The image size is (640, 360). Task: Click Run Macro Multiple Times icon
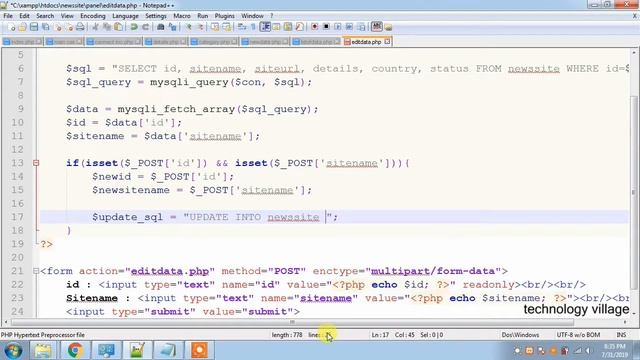(x=349, y=27)
